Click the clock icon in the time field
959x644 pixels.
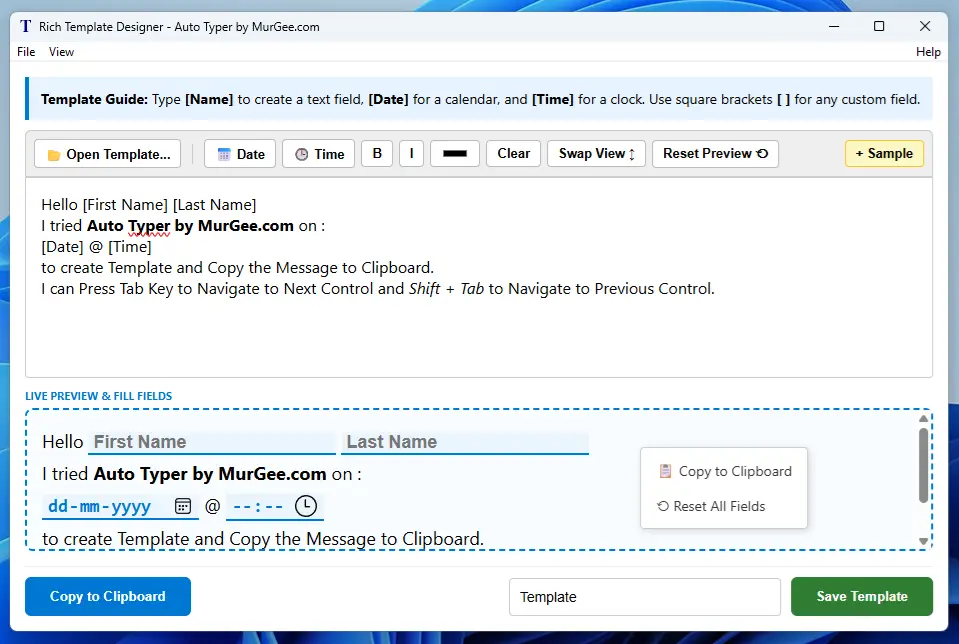click(306, 506)
